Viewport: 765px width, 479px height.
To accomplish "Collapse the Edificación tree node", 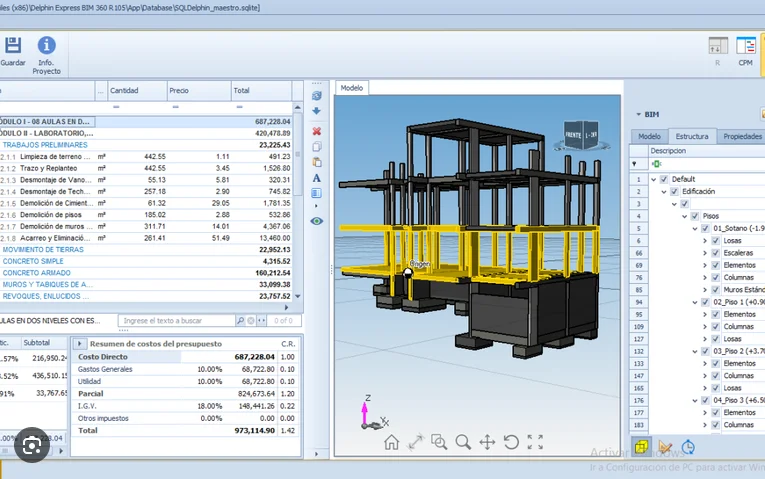I will [664, 192].
